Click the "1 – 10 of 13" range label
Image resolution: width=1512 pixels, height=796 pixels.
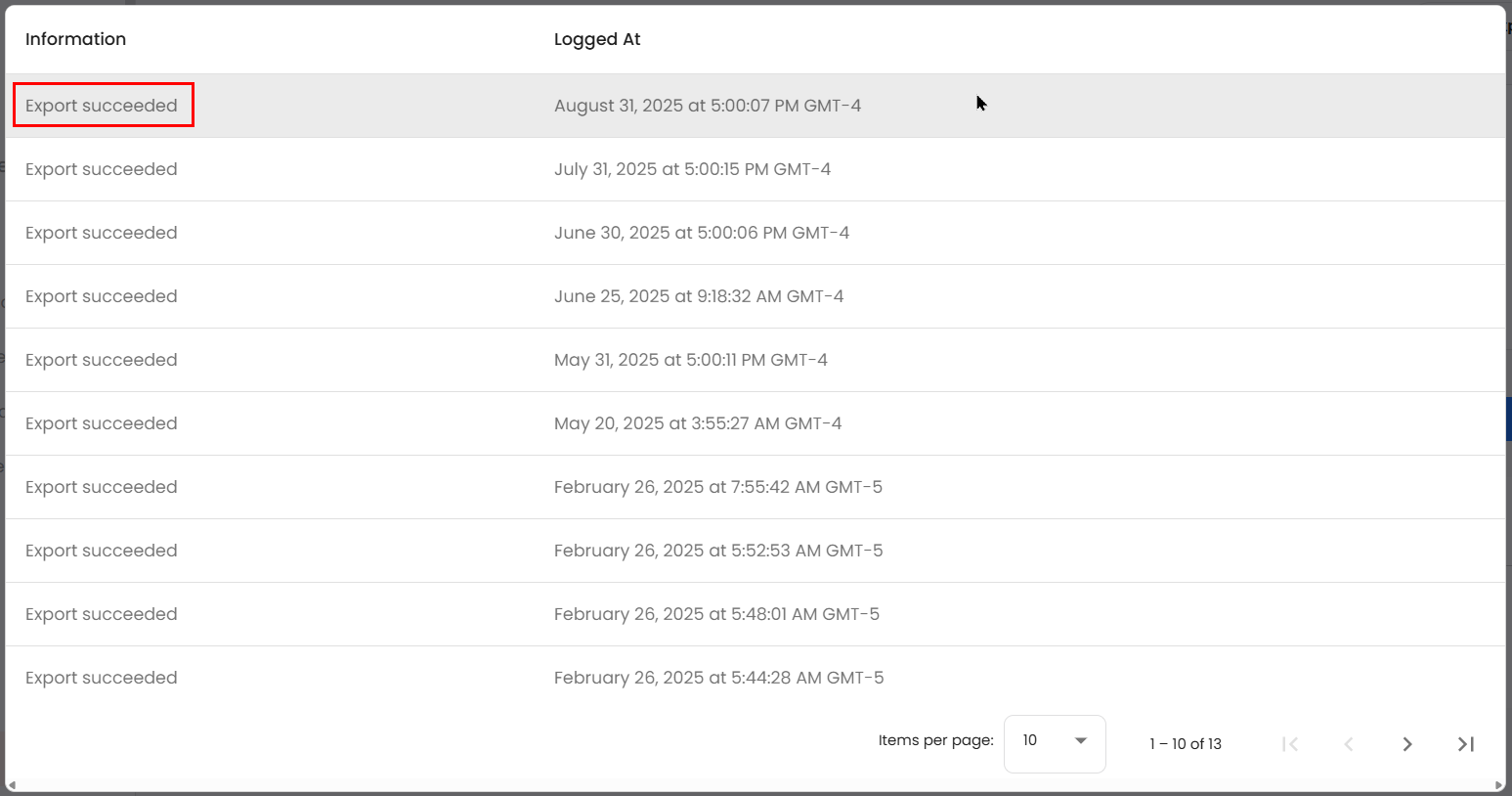pos(1185,744)
